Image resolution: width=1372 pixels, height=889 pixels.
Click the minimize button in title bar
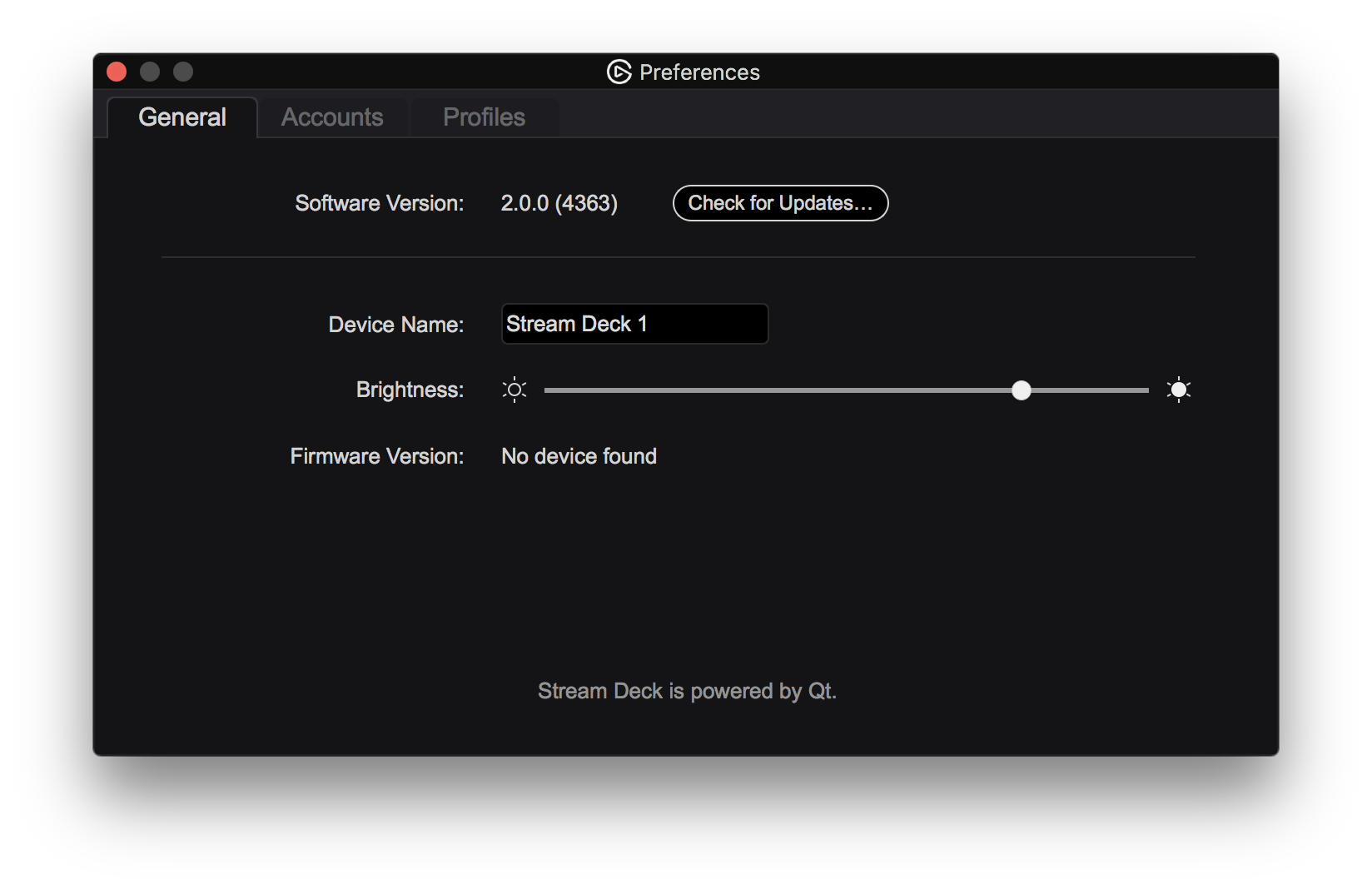coord(150,72)
